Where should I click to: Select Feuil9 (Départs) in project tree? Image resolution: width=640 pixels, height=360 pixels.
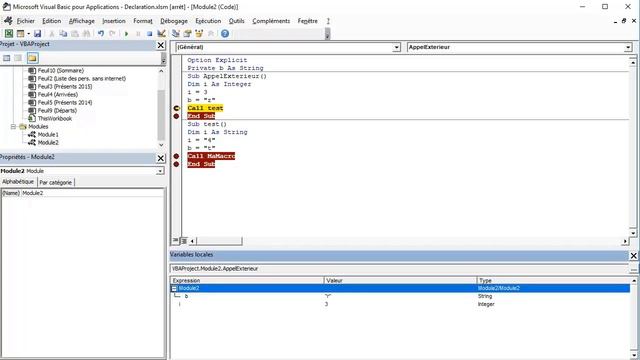click(x=57, y=110)
